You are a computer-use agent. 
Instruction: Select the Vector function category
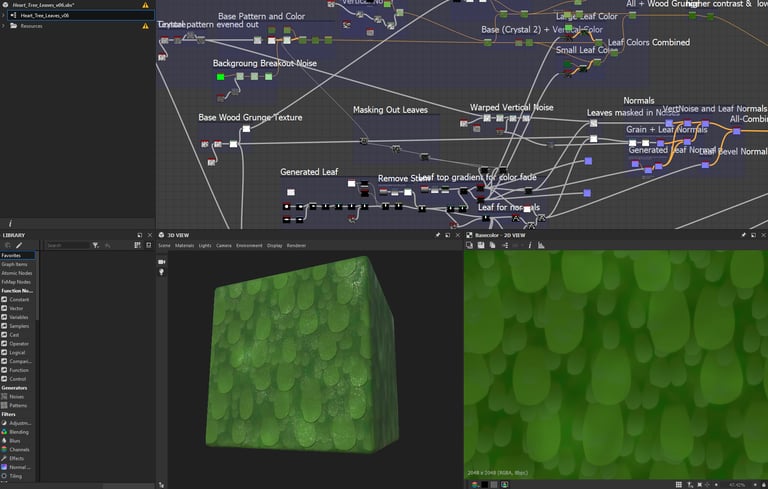18,308
